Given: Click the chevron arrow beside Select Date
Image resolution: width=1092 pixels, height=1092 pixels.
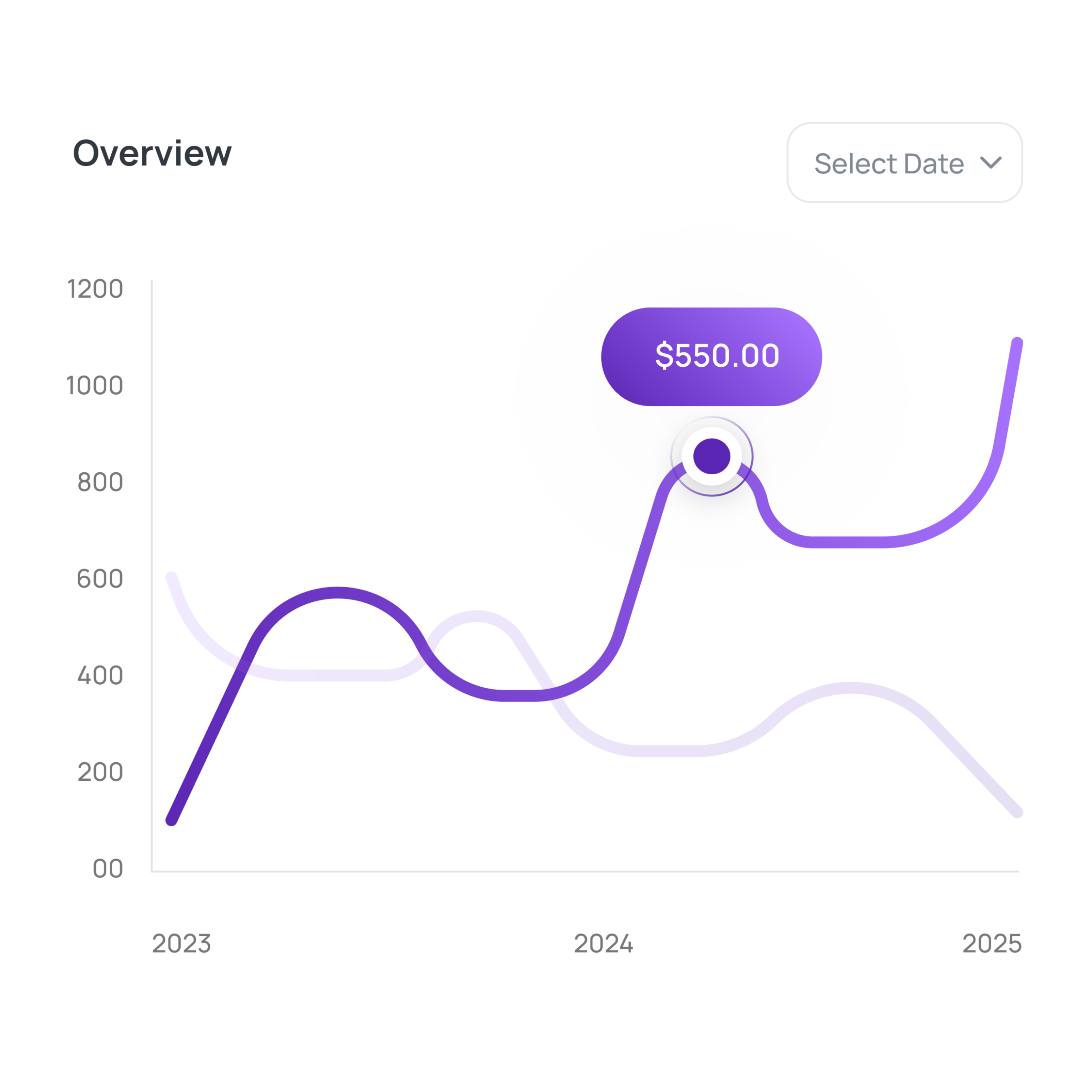Looking at the screenshot, I should click(x=991, y=163).
